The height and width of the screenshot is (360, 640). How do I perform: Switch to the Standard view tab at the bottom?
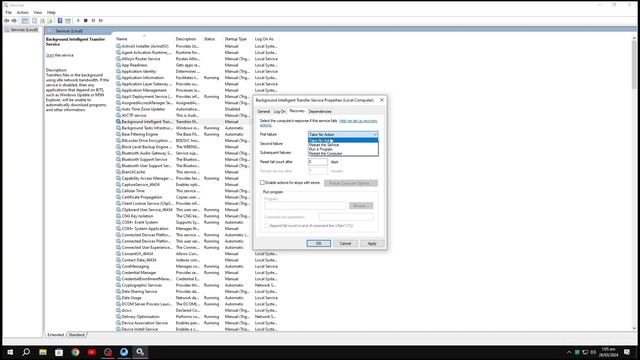point(77,335)
